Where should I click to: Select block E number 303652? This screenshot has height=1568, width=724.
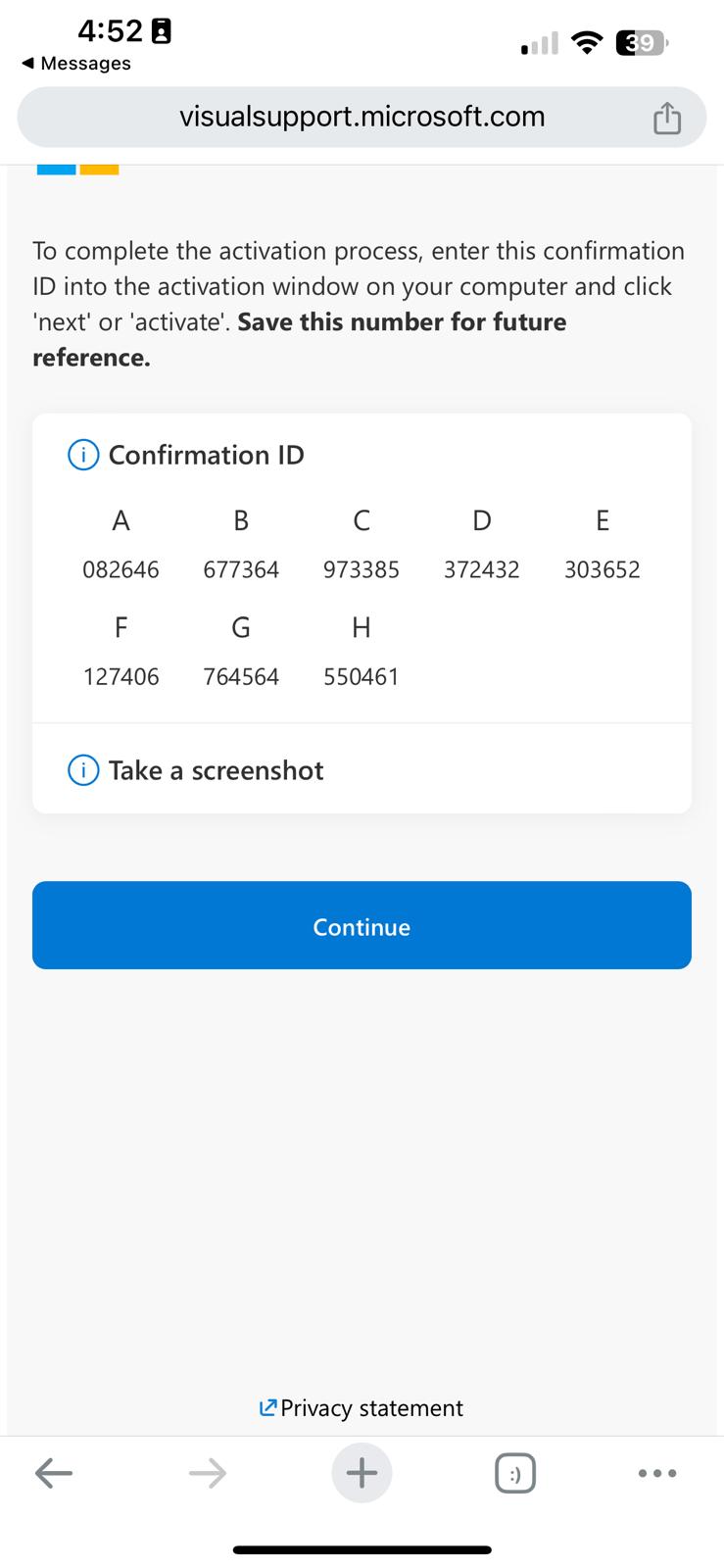603,569
